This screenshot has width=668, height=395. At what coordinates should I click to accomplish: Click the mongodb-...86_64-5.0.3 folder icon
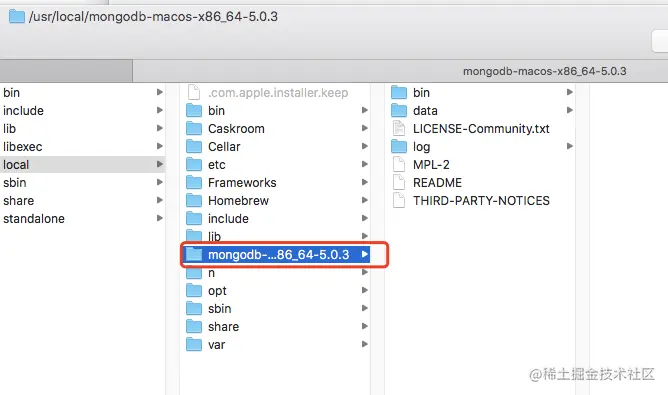tap(194, 254)
